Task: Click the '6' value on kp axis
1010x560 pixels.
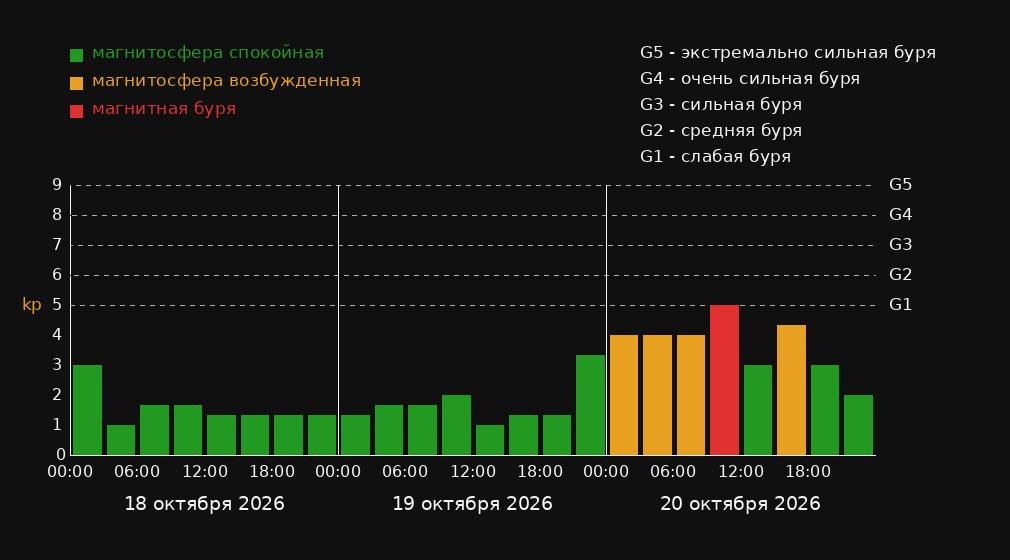Action: pyautogui.click(x=57, y=275)
